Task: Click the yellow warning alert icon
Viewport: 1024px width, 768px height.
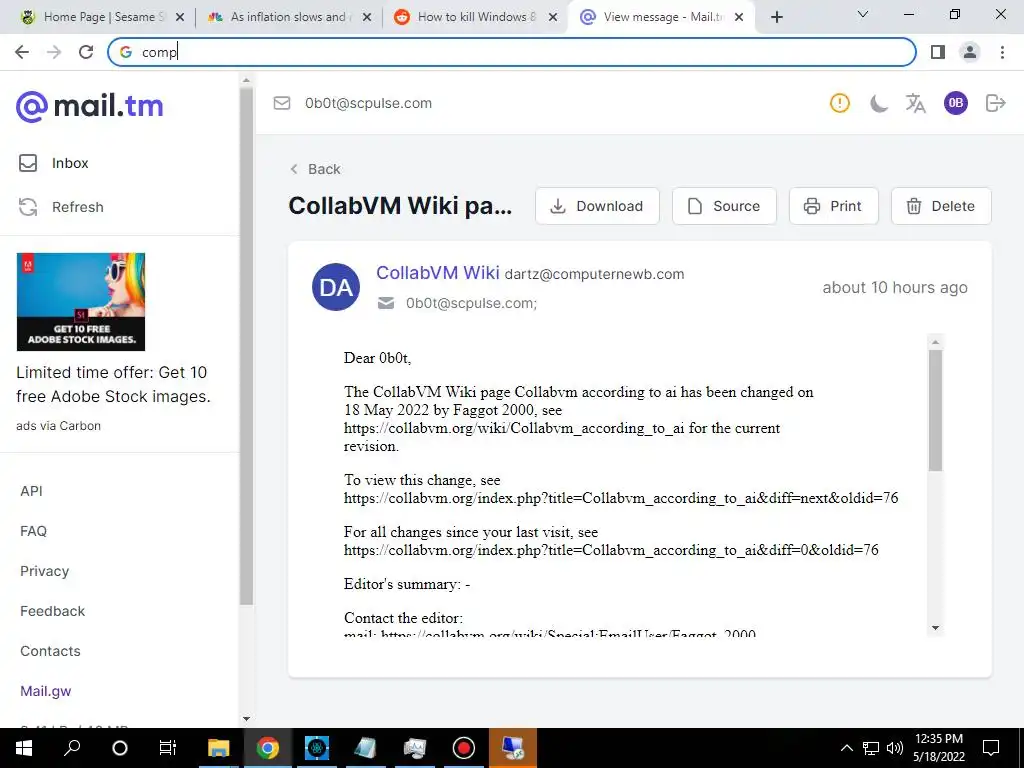Action: [x=840, y=103]
